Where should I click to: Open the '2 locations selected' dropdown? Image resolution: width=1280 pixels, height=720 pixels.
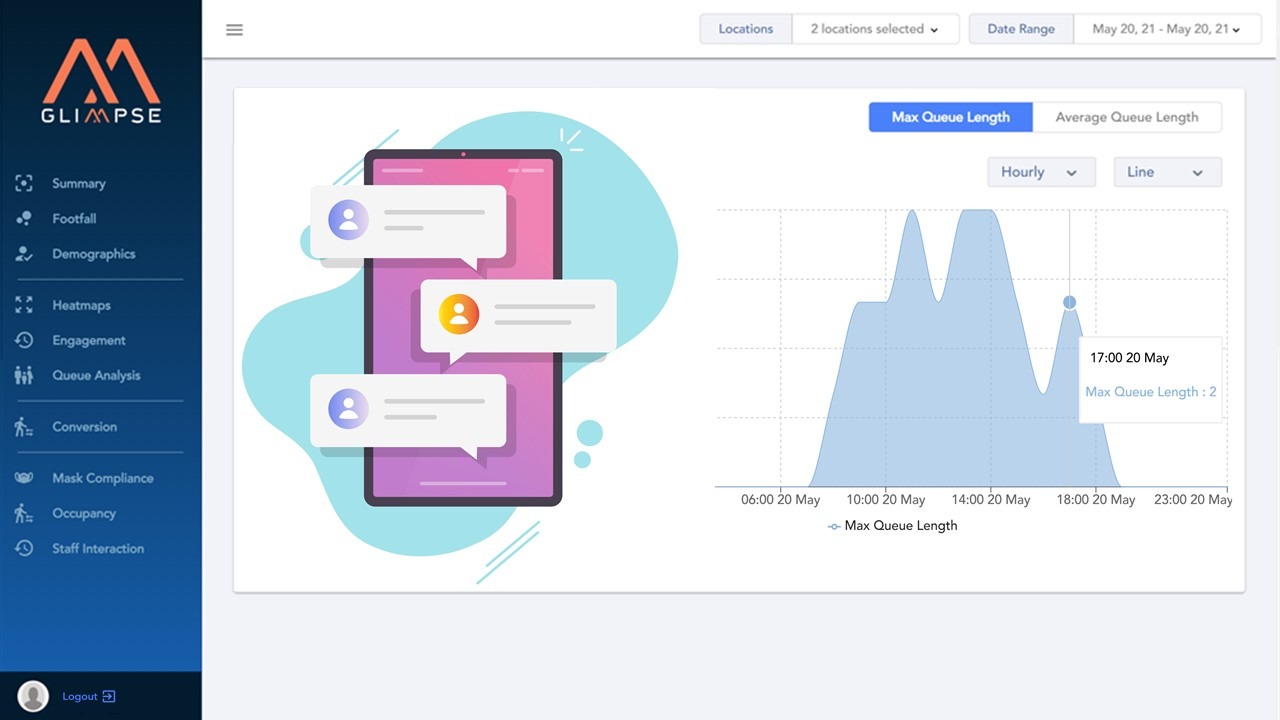point(875,29)
